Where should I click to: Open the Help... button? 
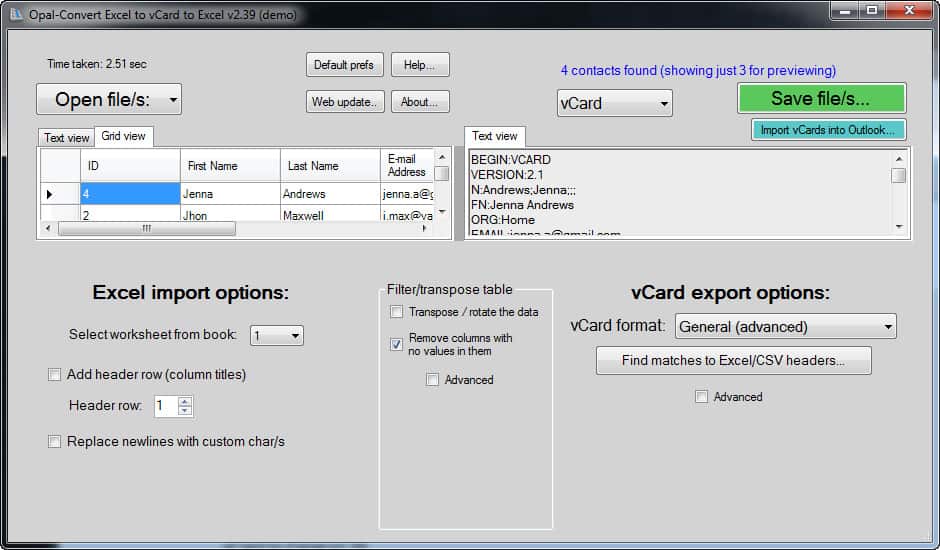pyautogui.click(x=420, y=65)
